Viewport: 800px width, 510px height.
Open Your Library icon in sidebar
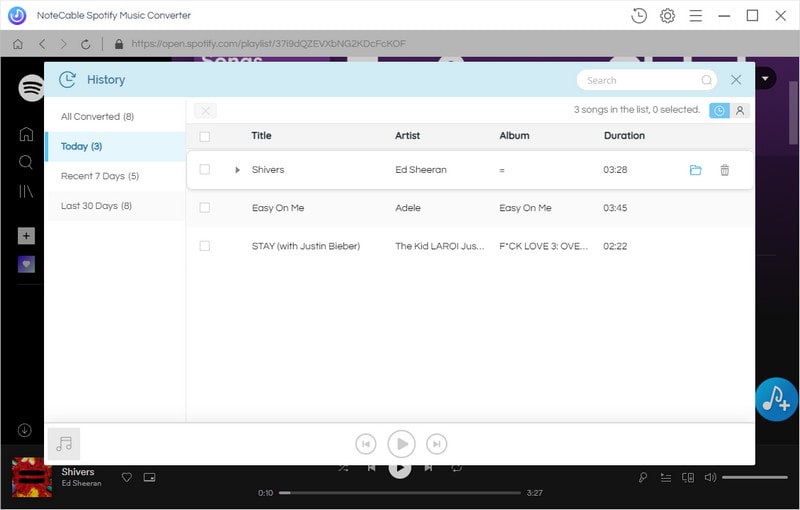coord(26,192)
